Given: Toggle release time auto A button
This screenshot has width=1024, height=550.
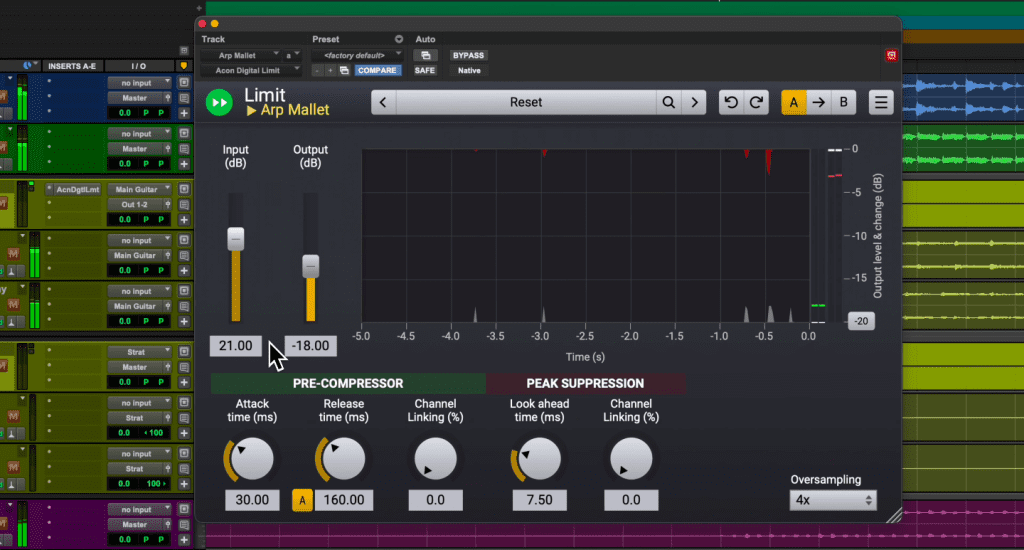Looking at the screenshot, I should tap(302, 500).
